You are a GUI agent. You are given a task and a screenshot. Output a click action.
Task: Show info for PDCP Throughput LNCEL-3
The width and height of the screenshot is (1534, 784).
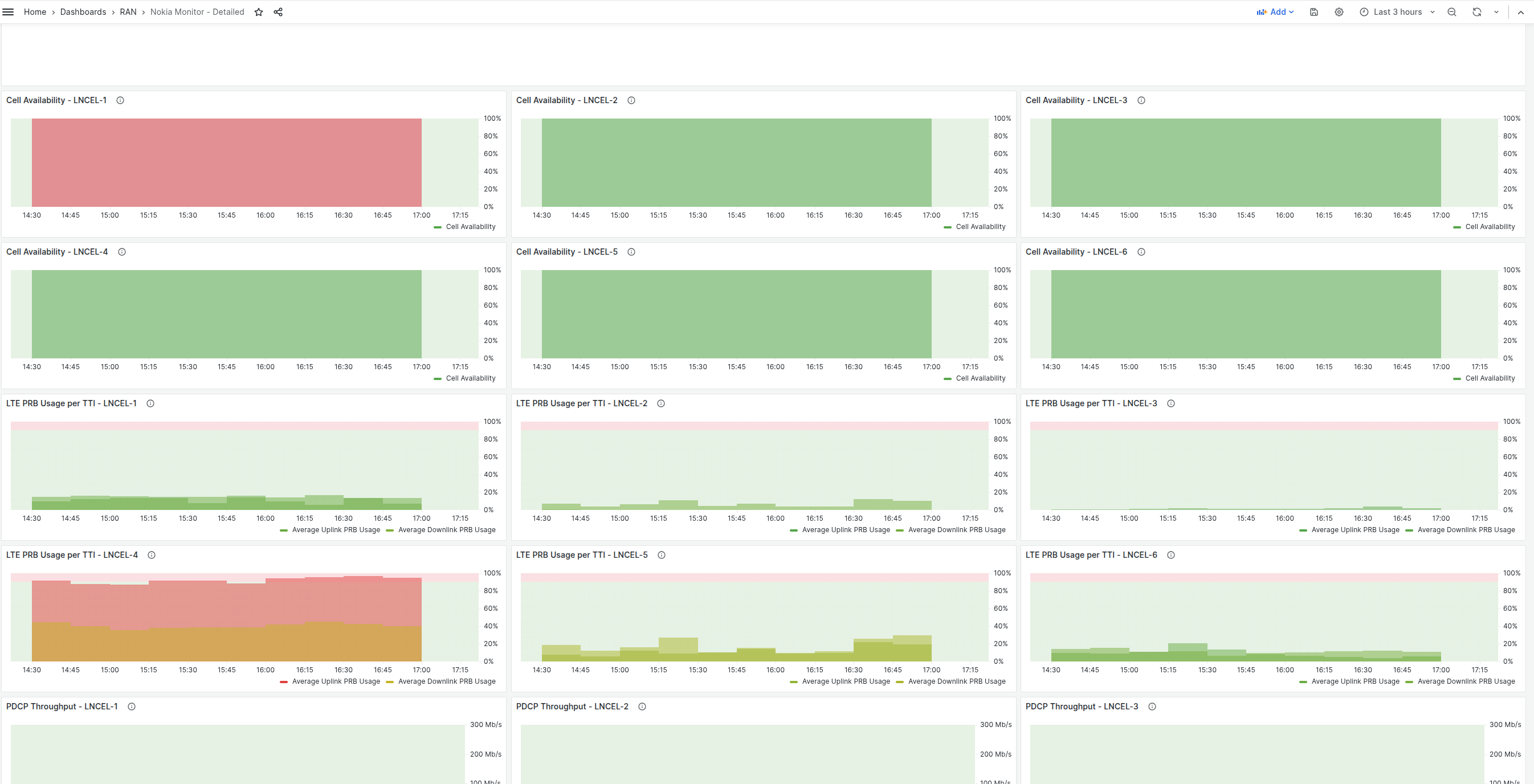click(1152, 707)
